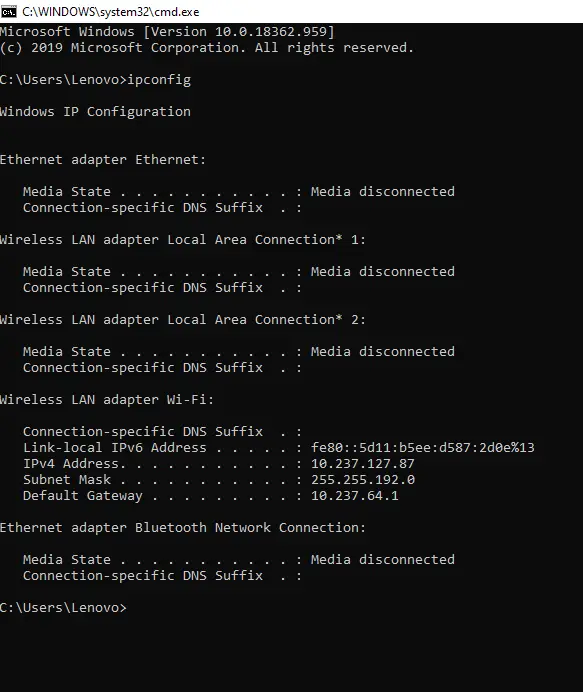This screenshot has width=583, height=692.
Task: Click the Windows IP Configuration heading
Action: click(95, 112)
